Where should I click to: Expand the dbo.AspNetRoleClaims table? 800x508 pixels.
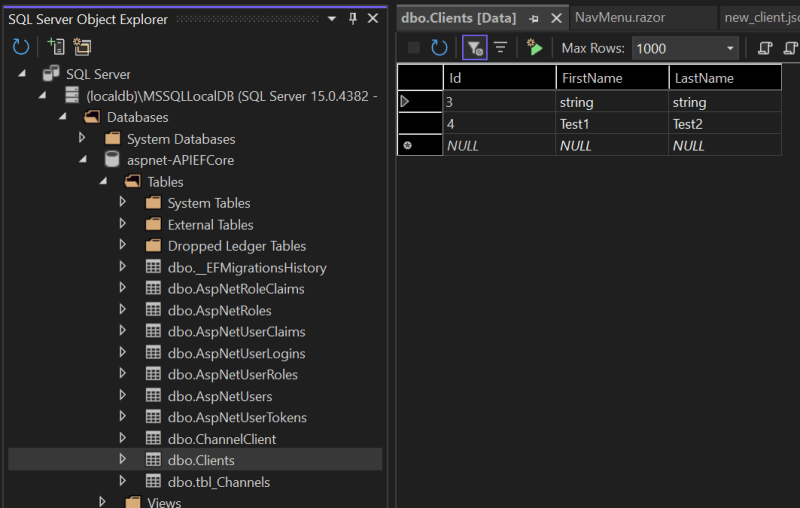pos(122,288)
